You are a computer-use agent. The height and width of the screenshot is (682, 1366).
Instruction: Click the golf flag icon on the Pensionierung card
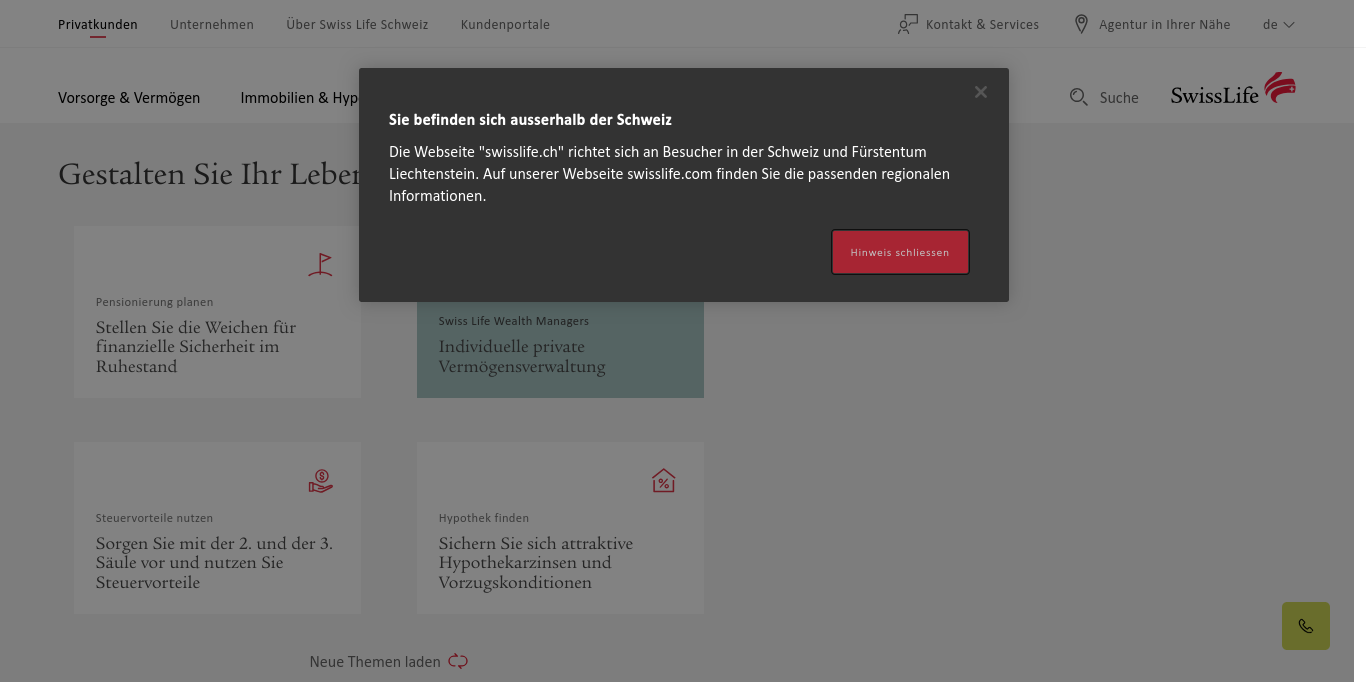320,265
